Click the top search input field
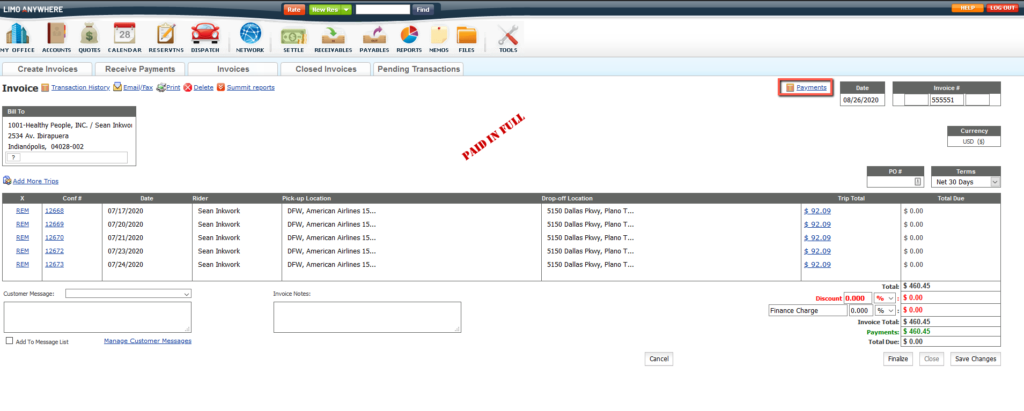The height and width of the screenshot is (411, 1024). coord(383,10)
